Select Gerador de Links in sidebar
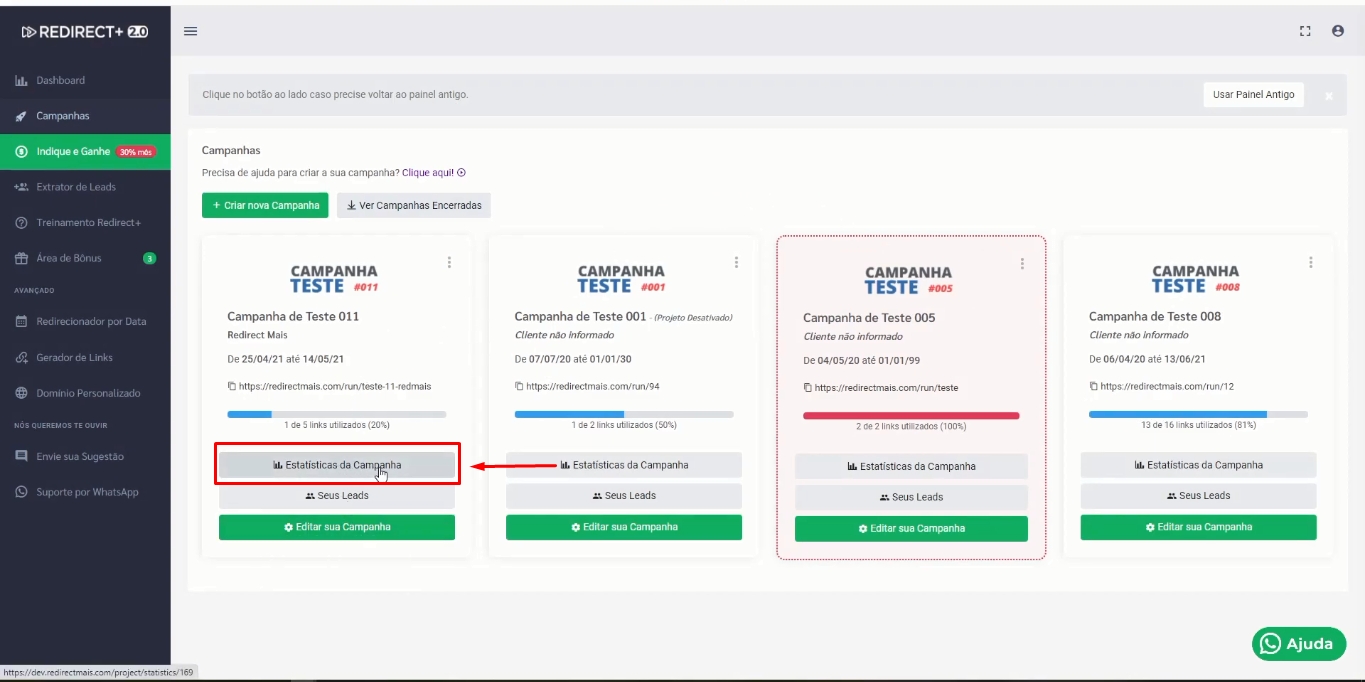The image size is (1365, 682). 74,357
